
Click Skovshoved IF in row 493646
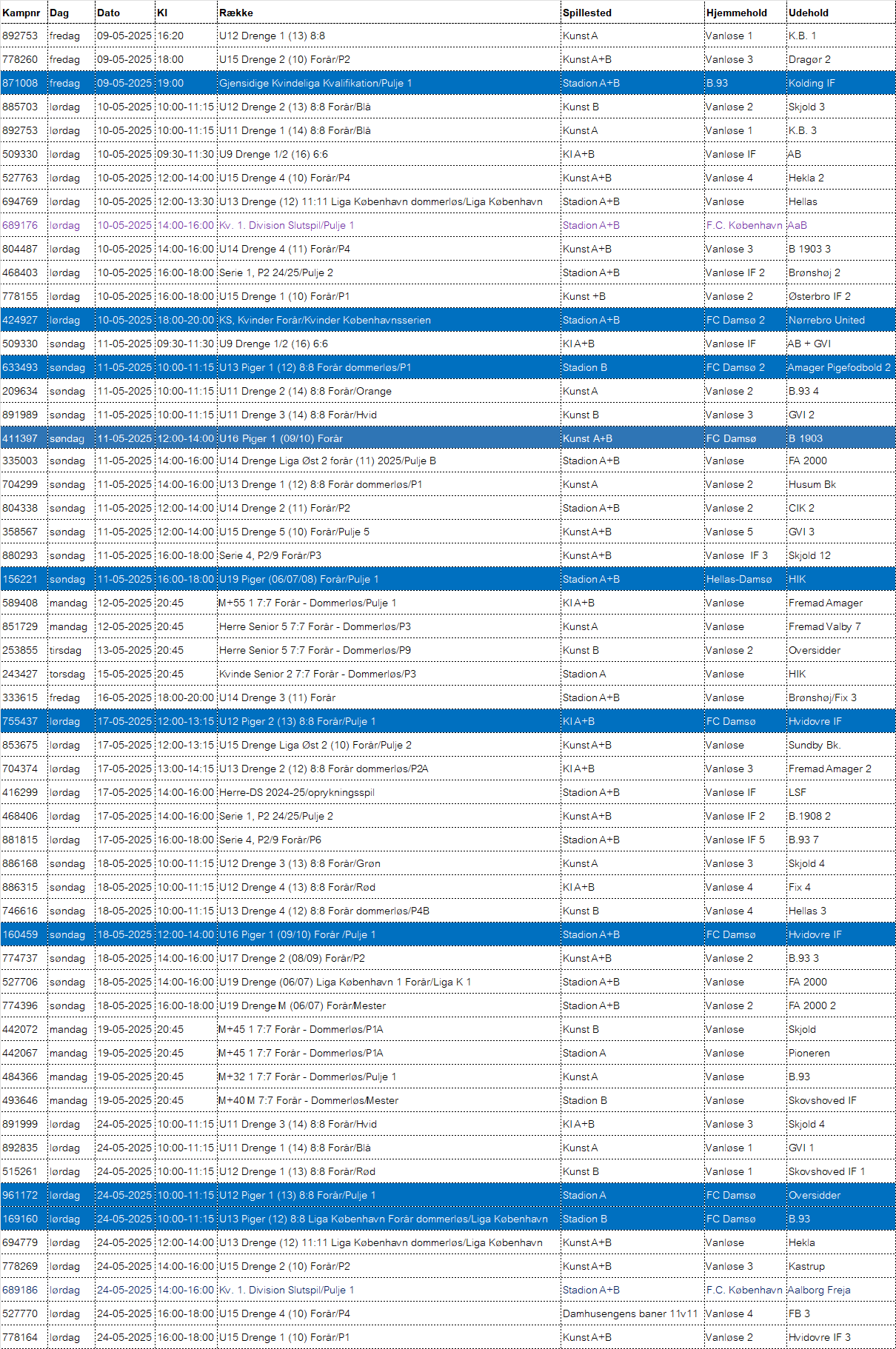click(823, 1100)
